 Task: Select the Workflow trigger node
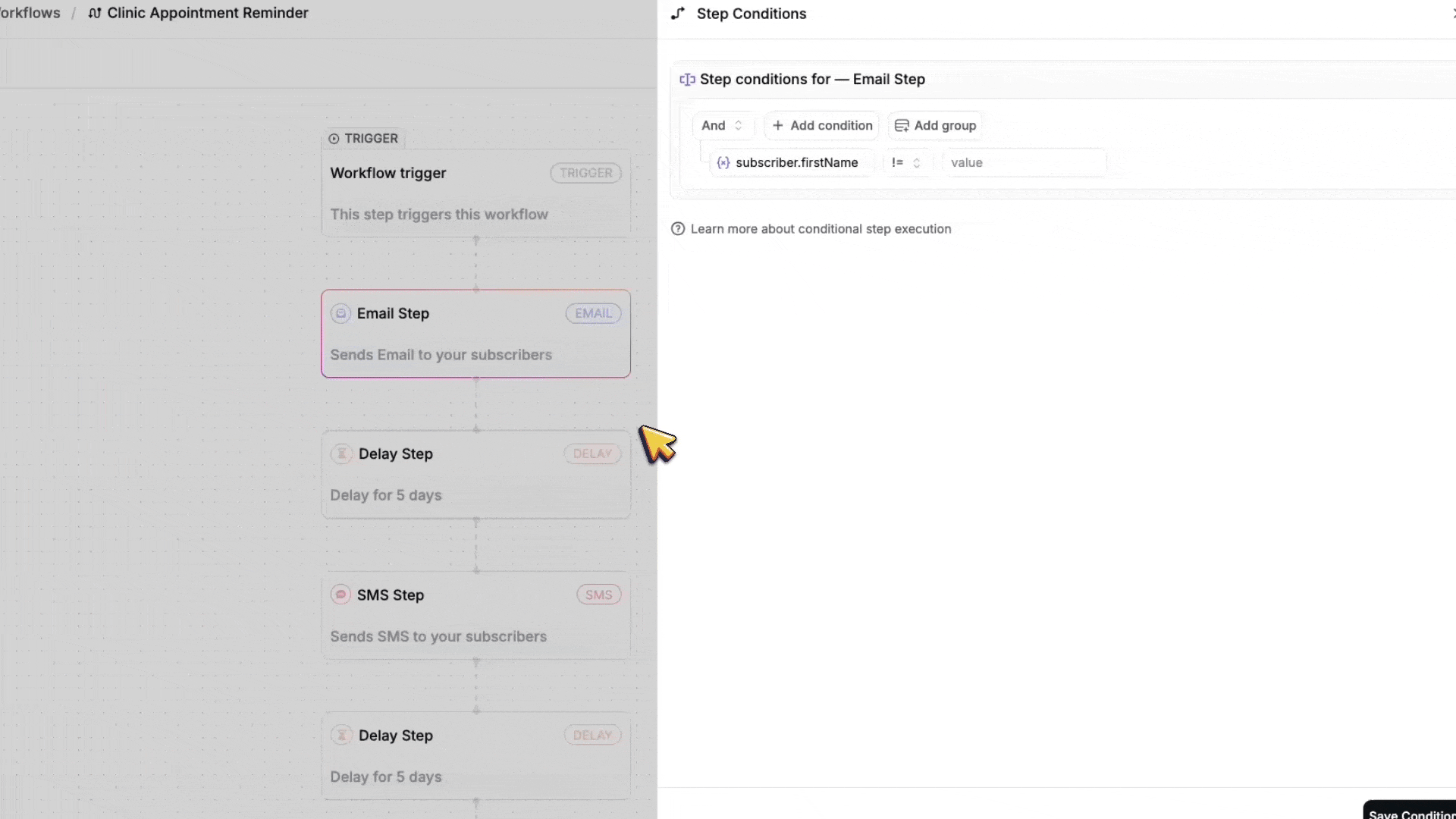475,193
